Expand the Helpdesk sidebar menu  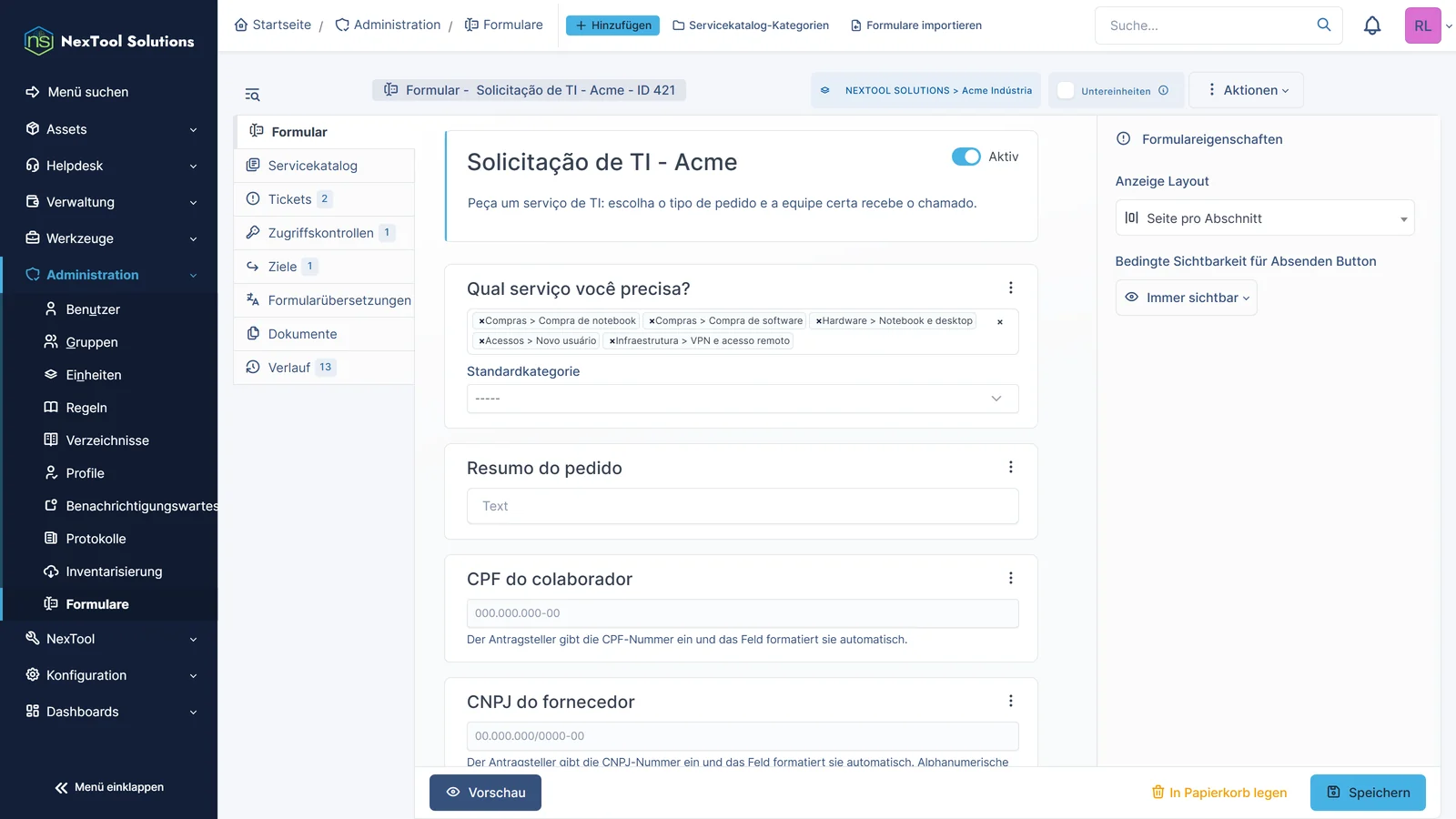coord(109,166)
